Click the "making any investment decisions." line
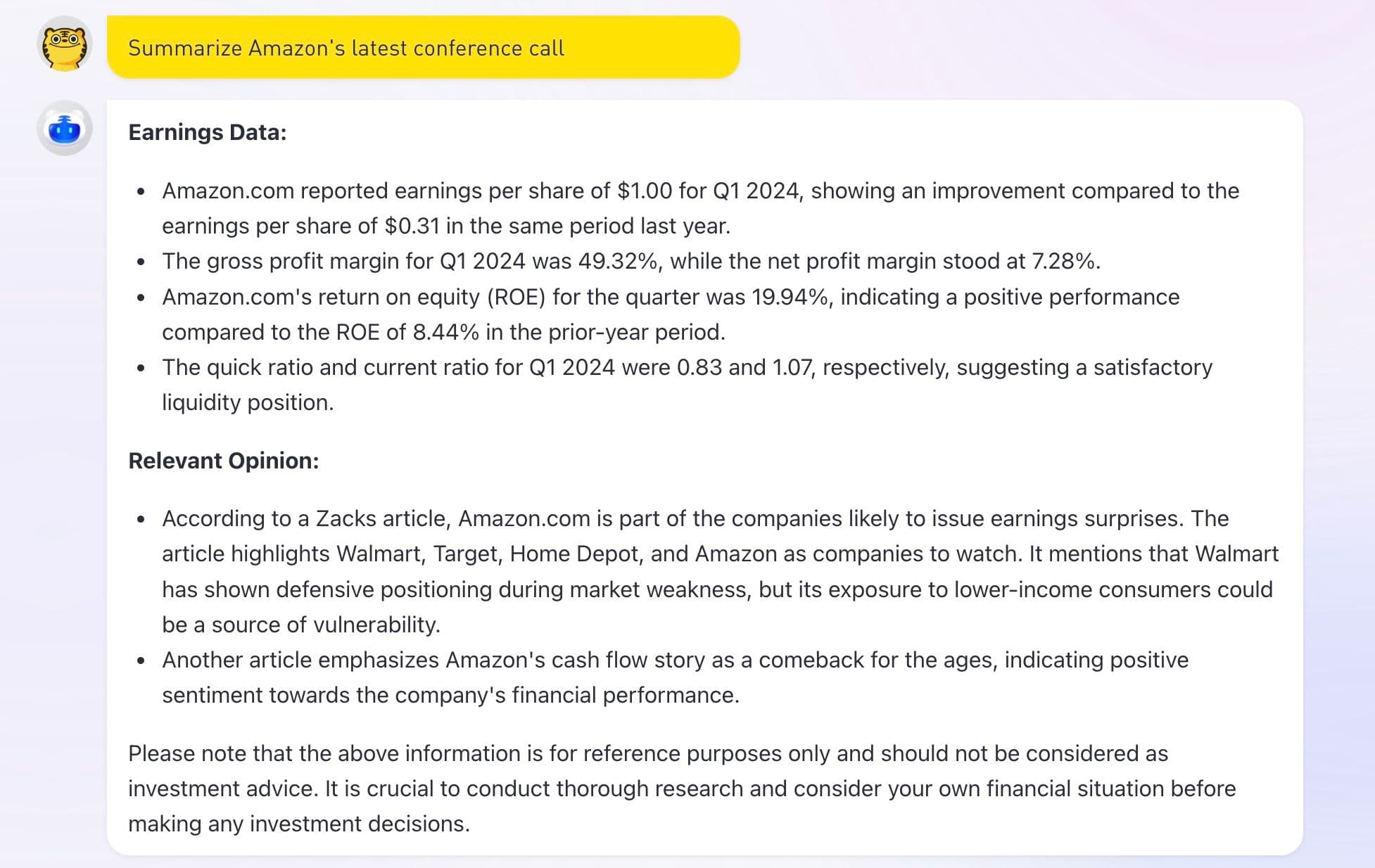The width and height of the screenshot is (1375, 868). 299,824
